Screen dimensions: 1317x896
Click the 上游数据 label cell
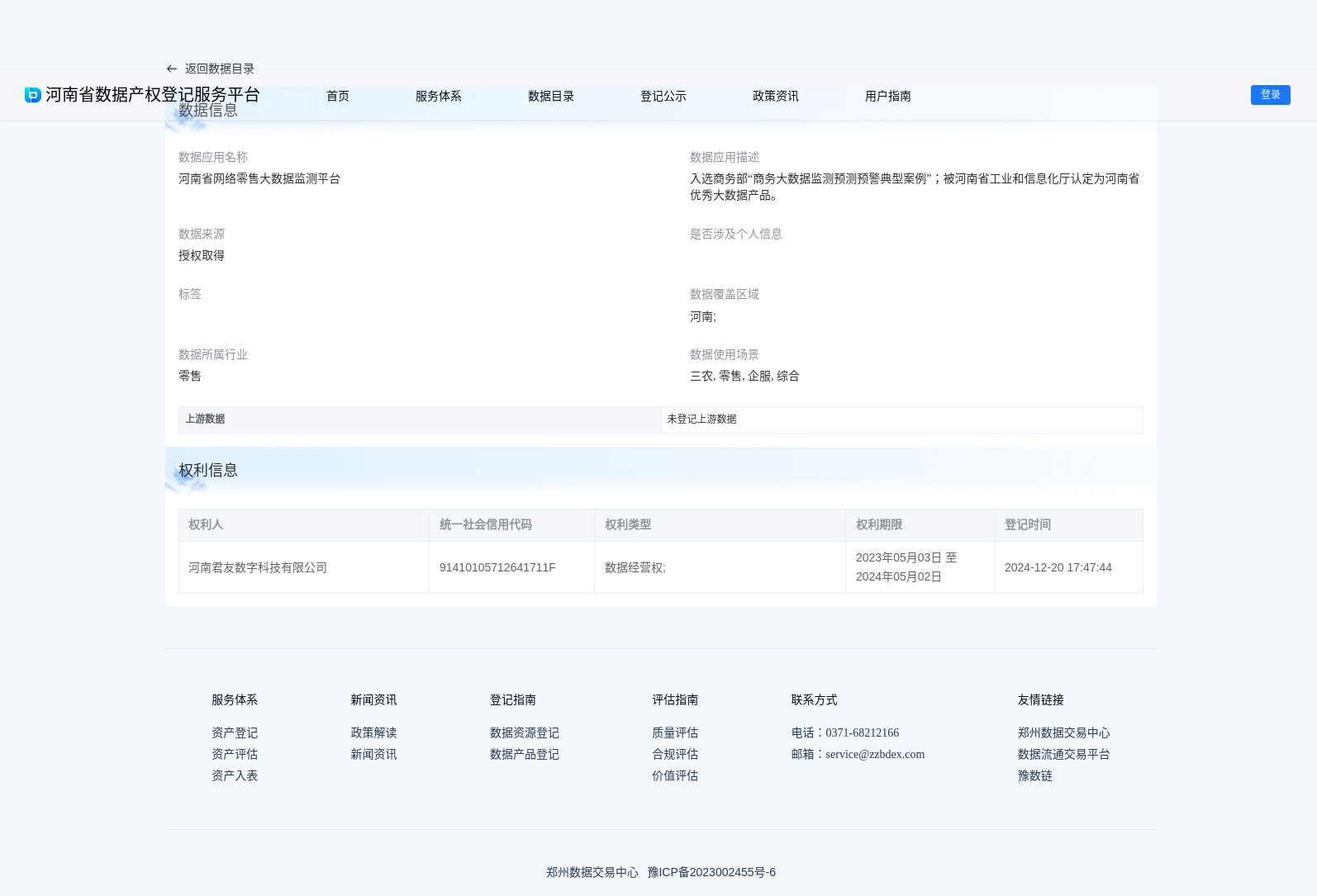(x=420, y=420)
